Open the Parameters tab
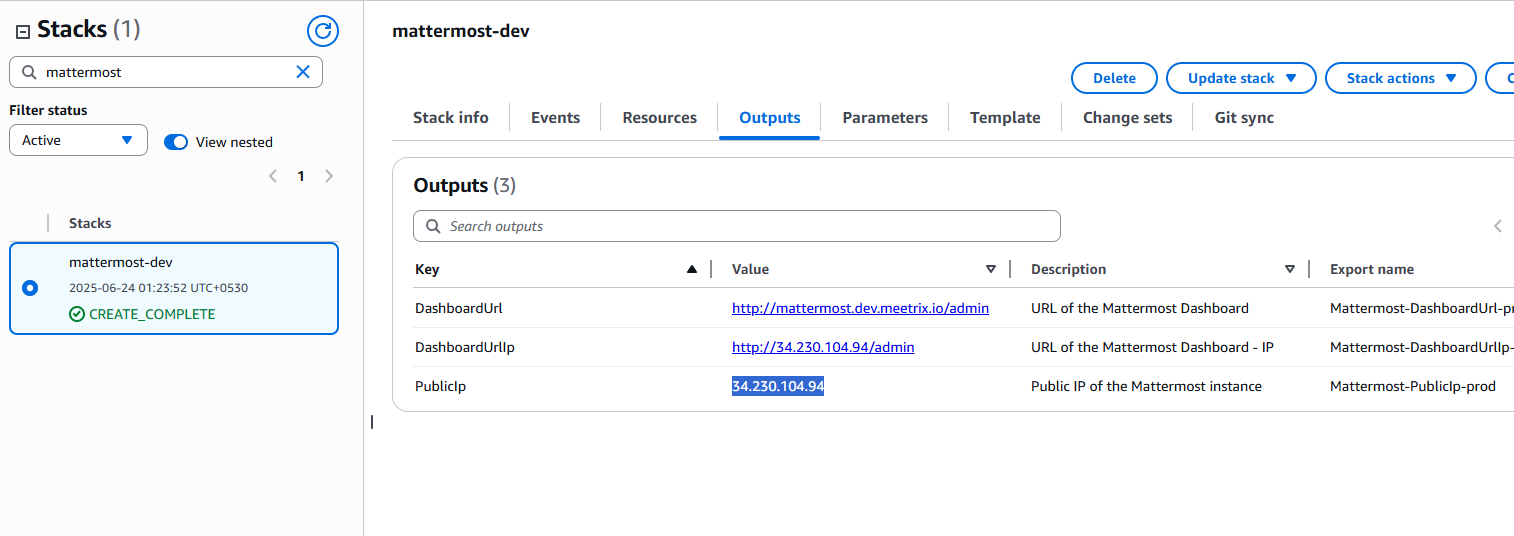This screenshot has width=1514, height=536. pos(884,118)
